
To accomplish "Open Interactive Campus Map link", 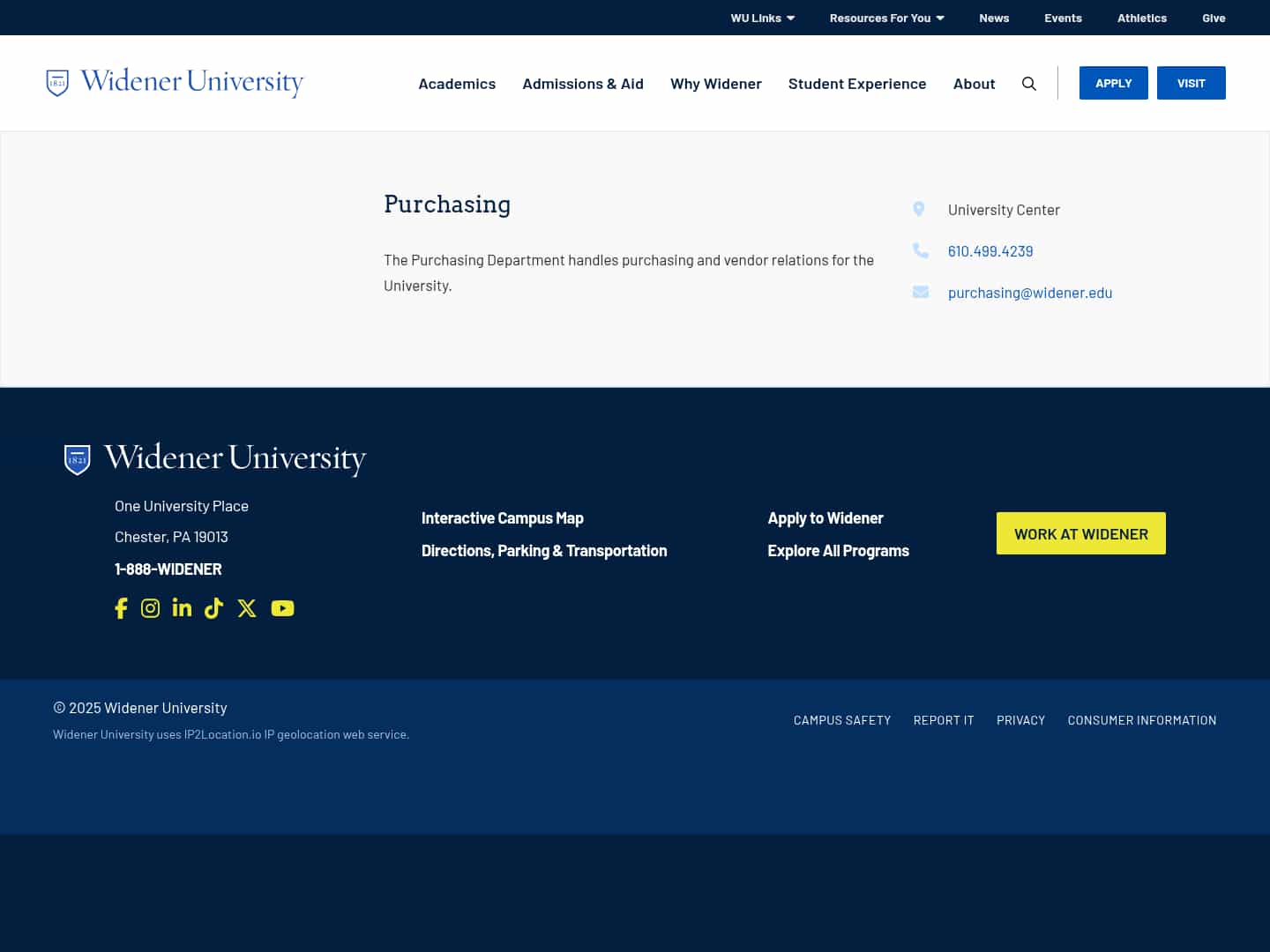I will pyautogui.click(x=502, y=518).
